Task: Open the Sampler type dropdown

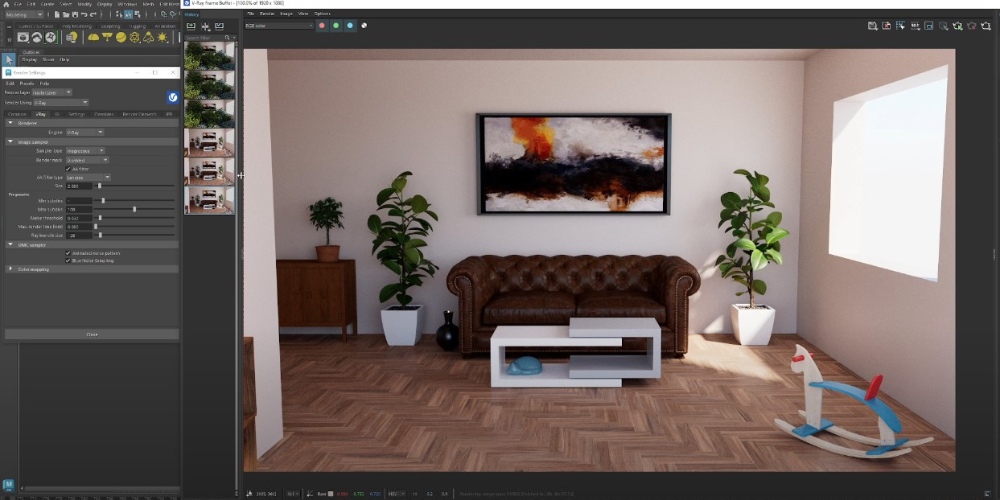Action: pyautogui.click(x=85, y=151)
